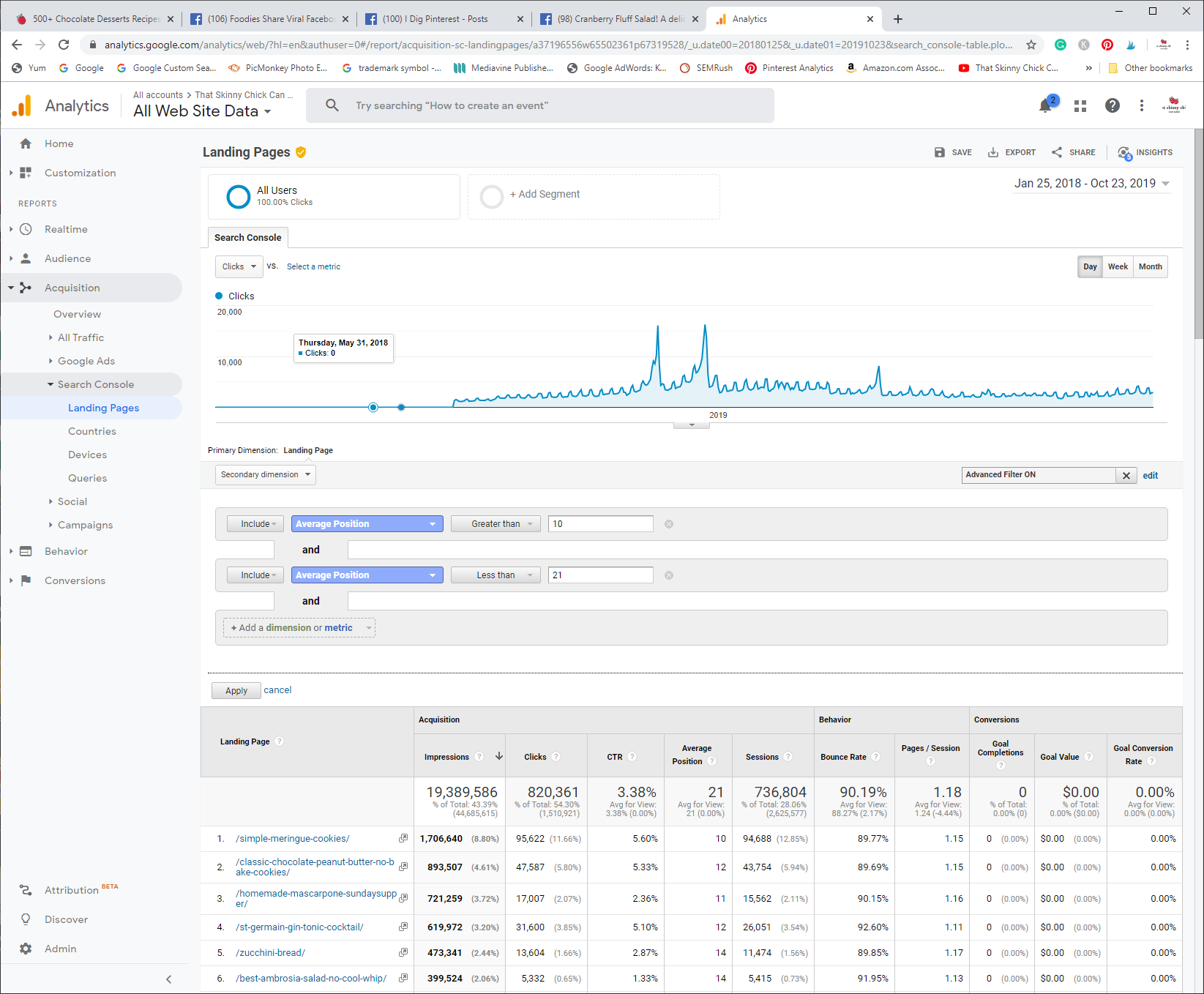Viewport: 1204px width, 994px height.
Task: Remove the Less than 21 filter row
Action: (669, 575)
